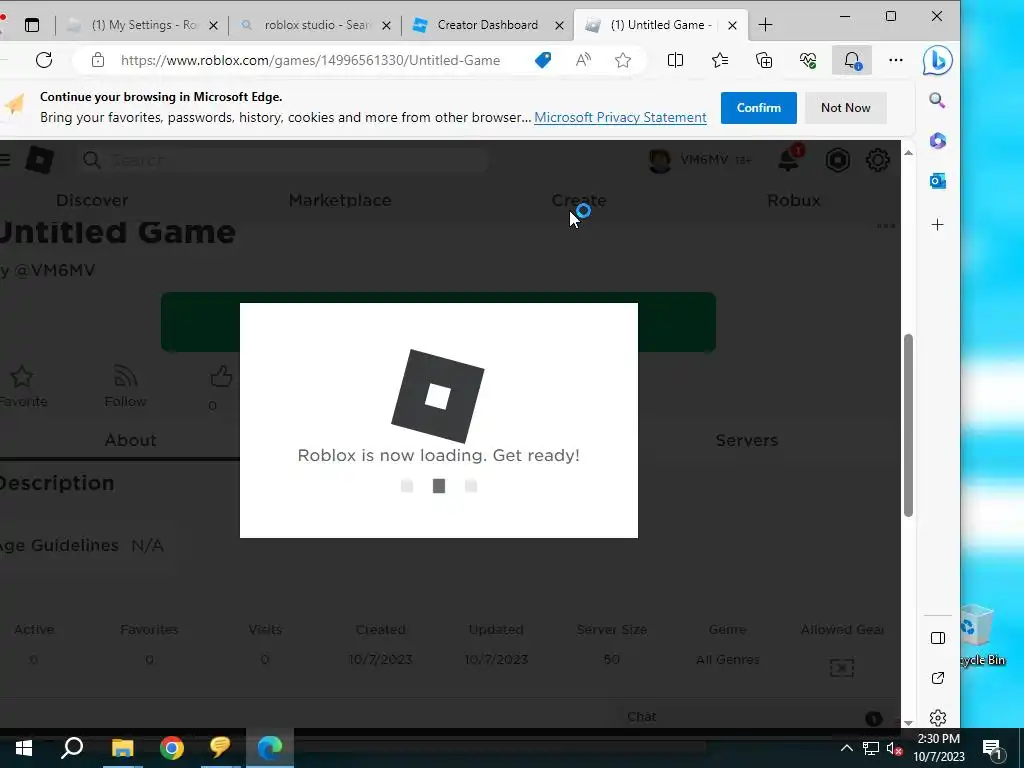This screenshot has height=768, width=1024.
Task: Open Windows taskbar search
Action: click(72, 748)
